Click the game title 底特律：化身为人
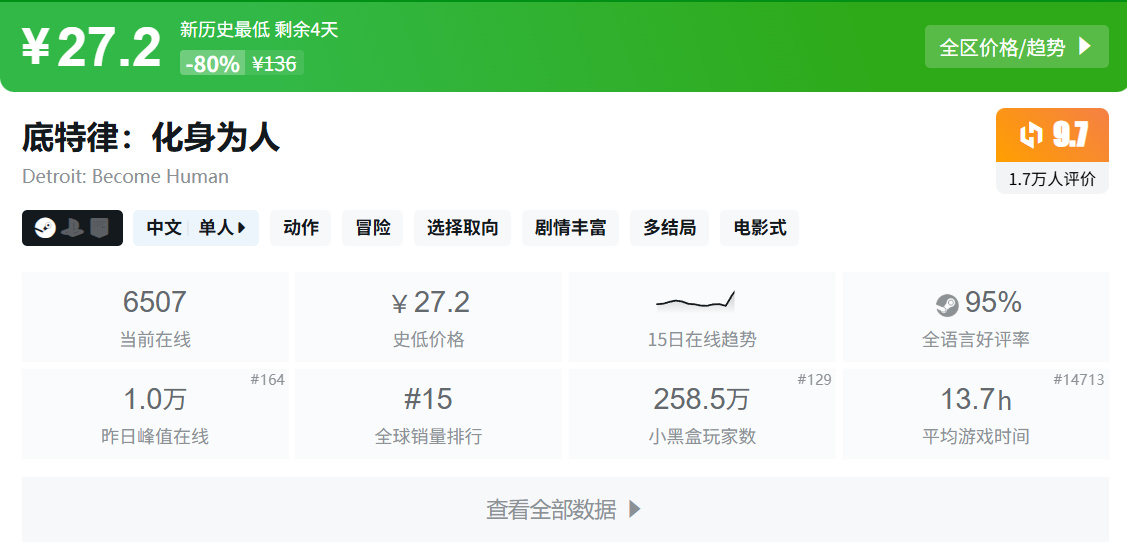Image resolution: width=1127 pixels, height=553 pixels. [x=151, y=138]
